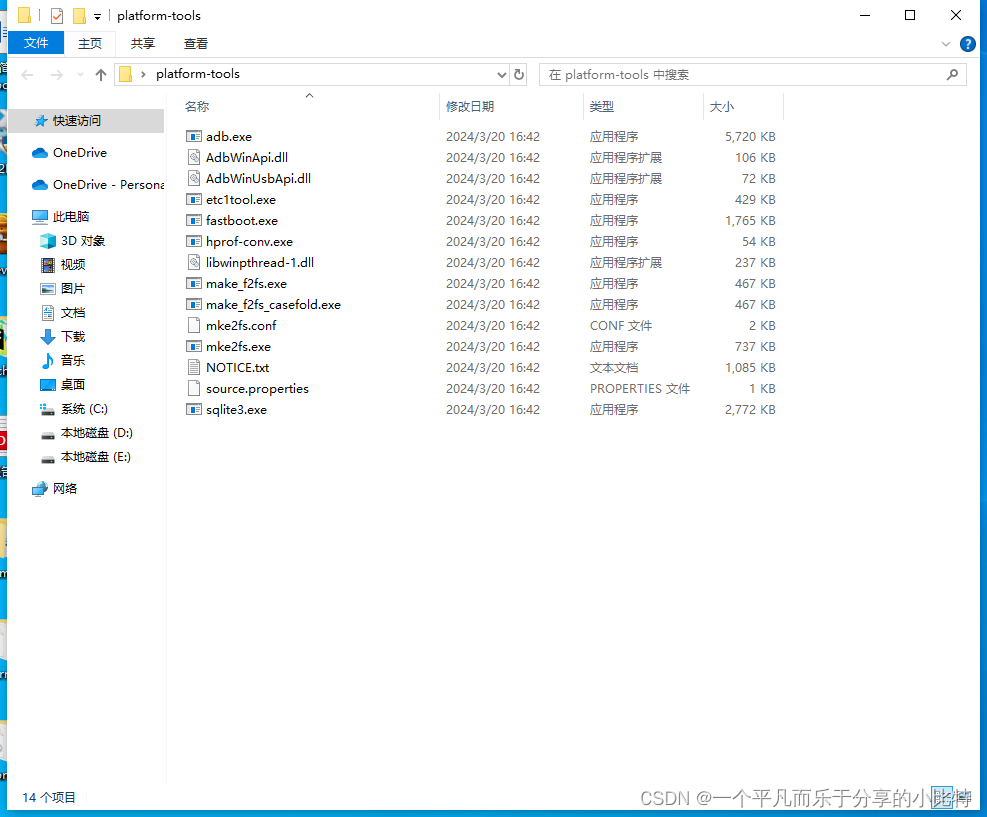Click the AdbWinUsbApi.dll file icon
Screen dimensions: 987x817
coord(194,178)
